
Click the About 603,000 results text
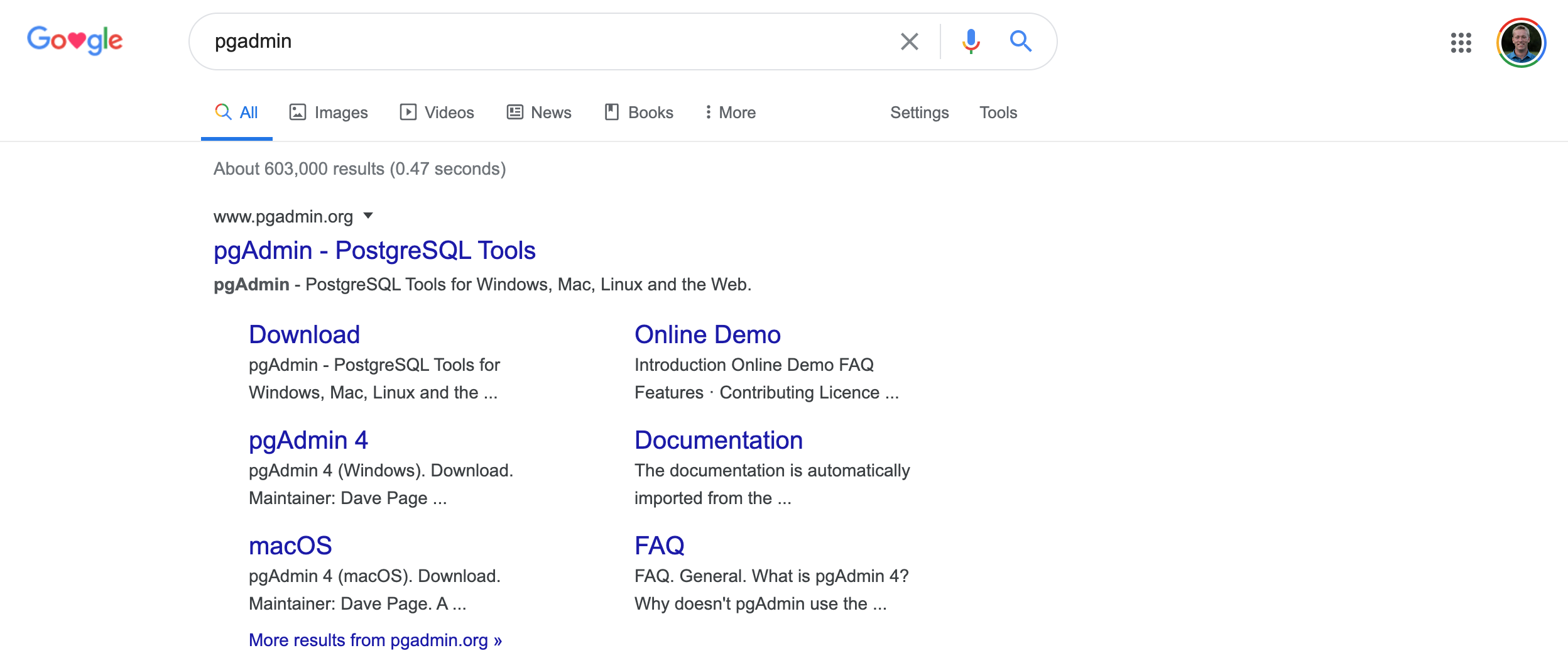[x=359, y=168]
